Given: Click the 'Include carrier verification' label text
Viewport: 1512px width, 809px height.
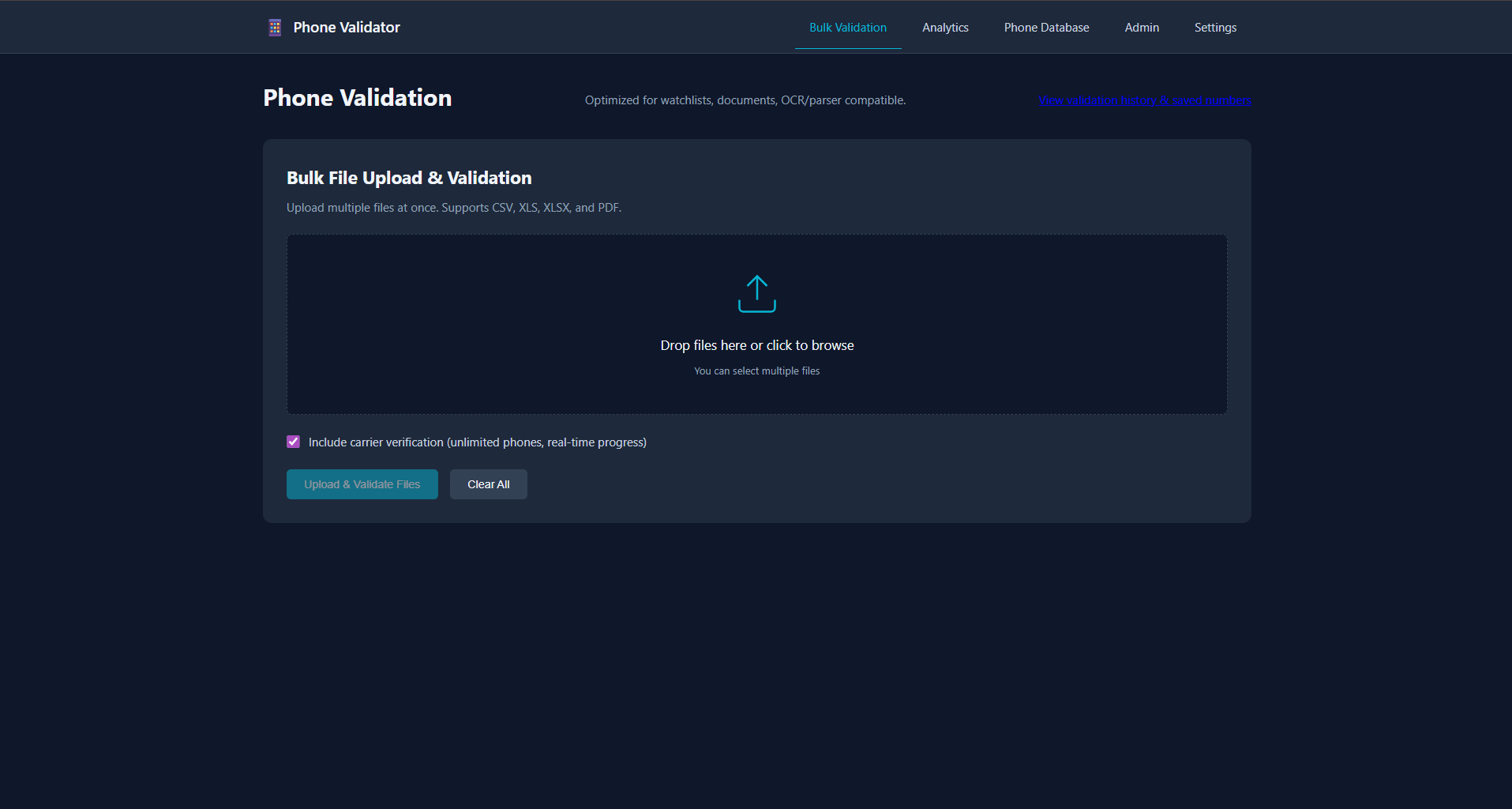Looking at the screenshot, I should click(x=477, y=442).
